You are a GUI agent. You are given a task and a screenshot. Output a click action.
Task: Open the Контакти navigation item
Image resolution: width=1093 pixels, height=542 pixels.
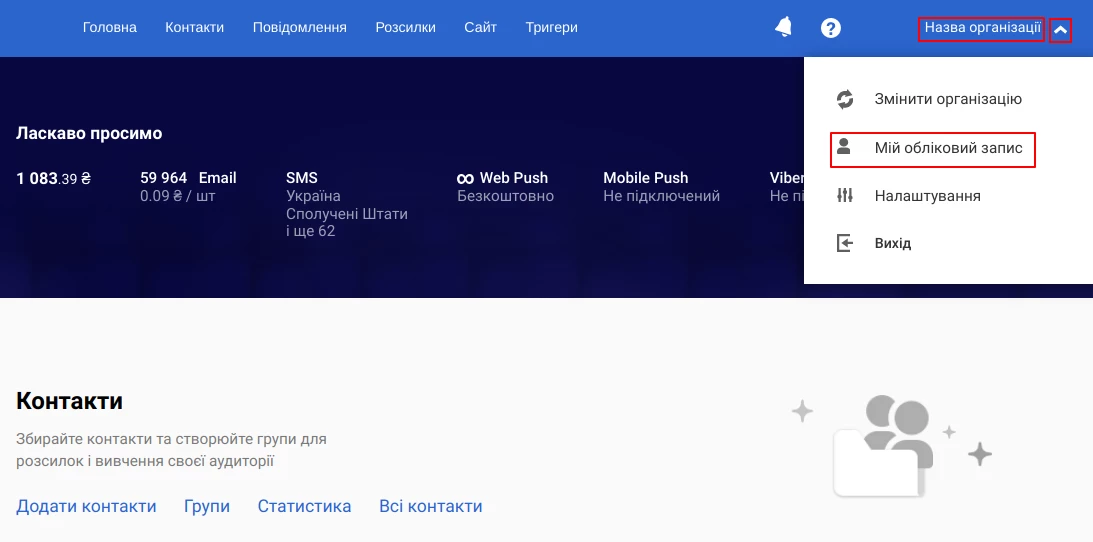click(194, 28)
